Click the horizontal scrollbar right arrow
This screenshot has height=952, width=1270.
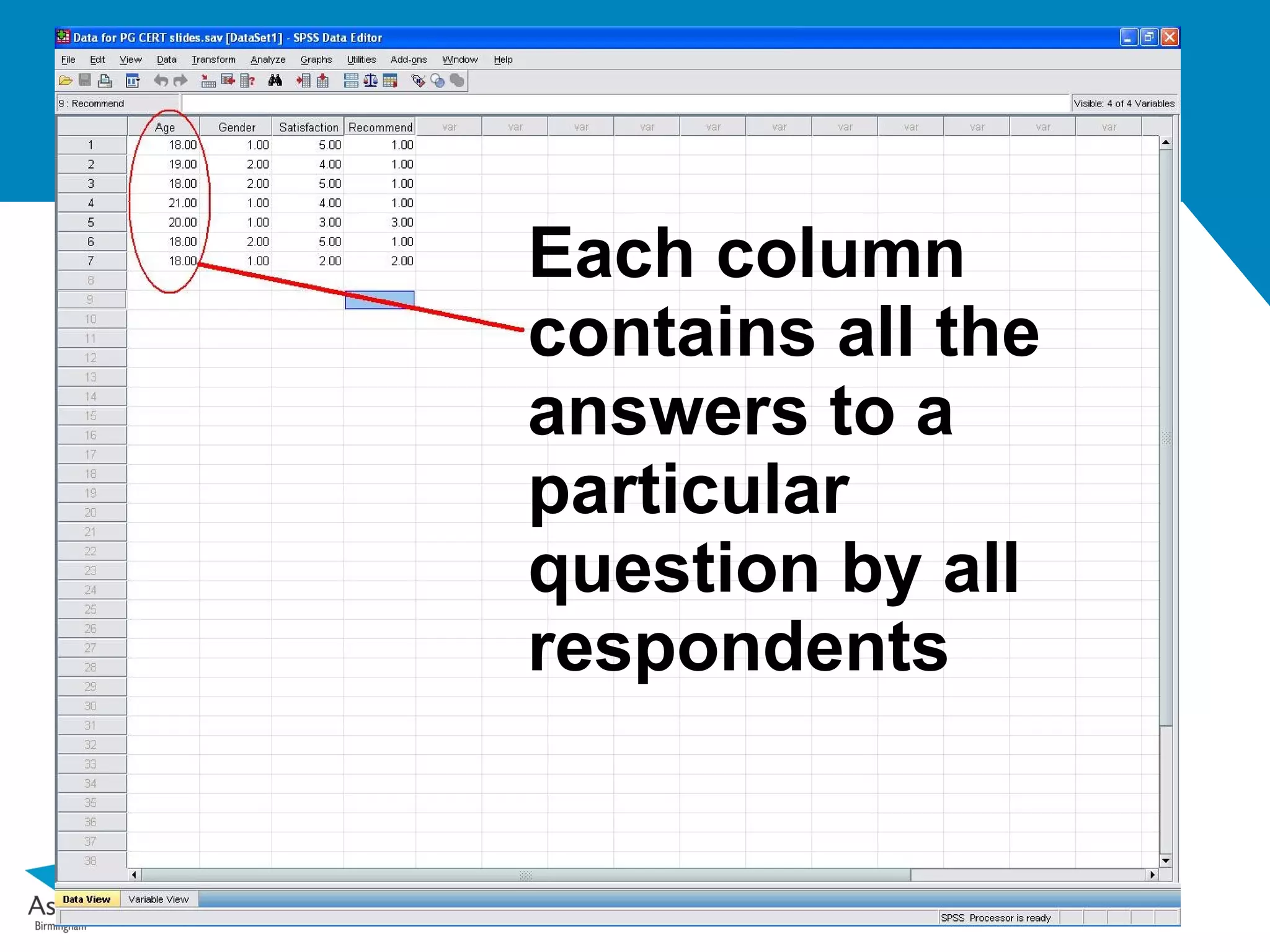point(1152,875)
